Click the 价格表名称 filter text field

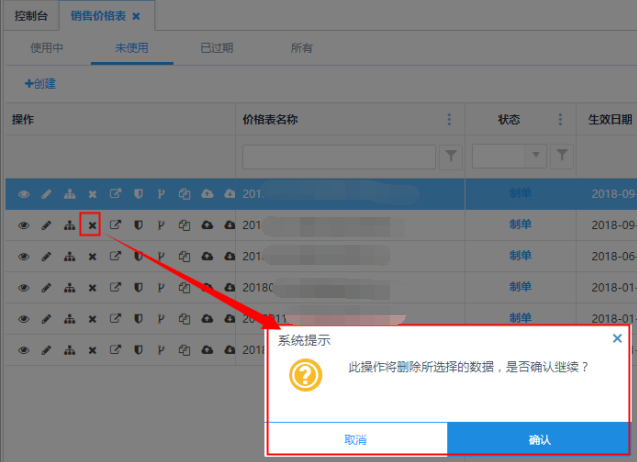click(339, 156)
